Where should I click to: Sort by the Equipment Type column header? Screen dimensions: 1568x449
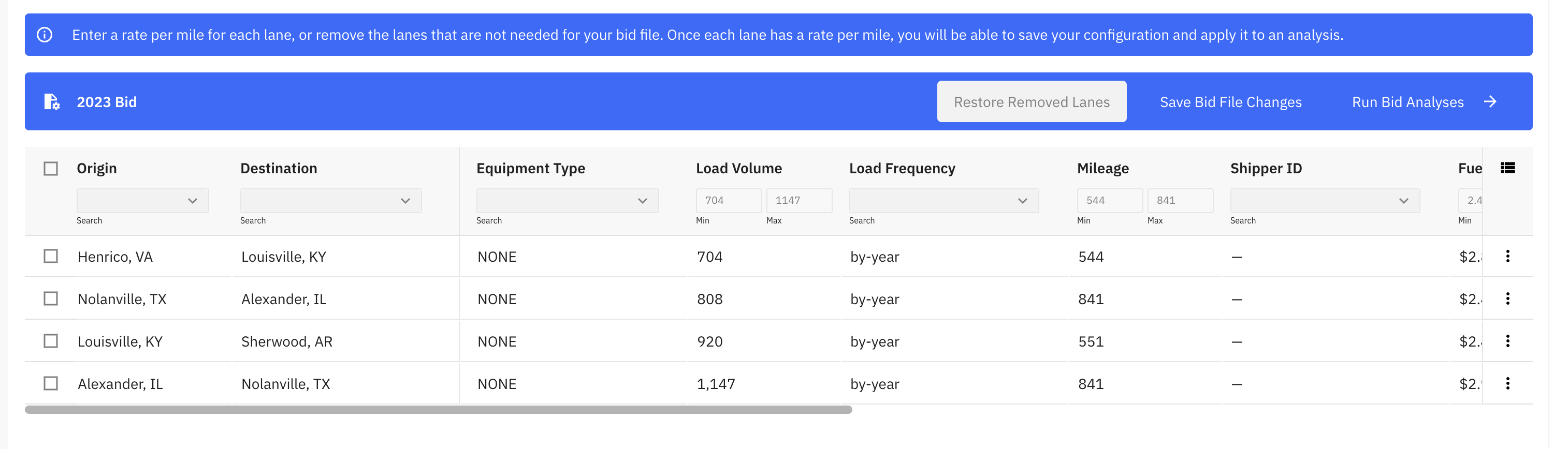531,169
